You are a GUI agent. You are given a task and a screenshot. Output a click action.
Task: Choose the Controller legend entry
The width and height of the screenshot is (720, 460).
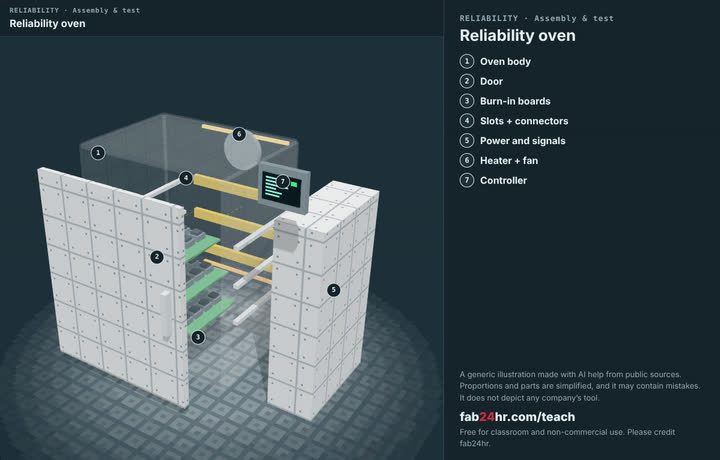point(503,180)
